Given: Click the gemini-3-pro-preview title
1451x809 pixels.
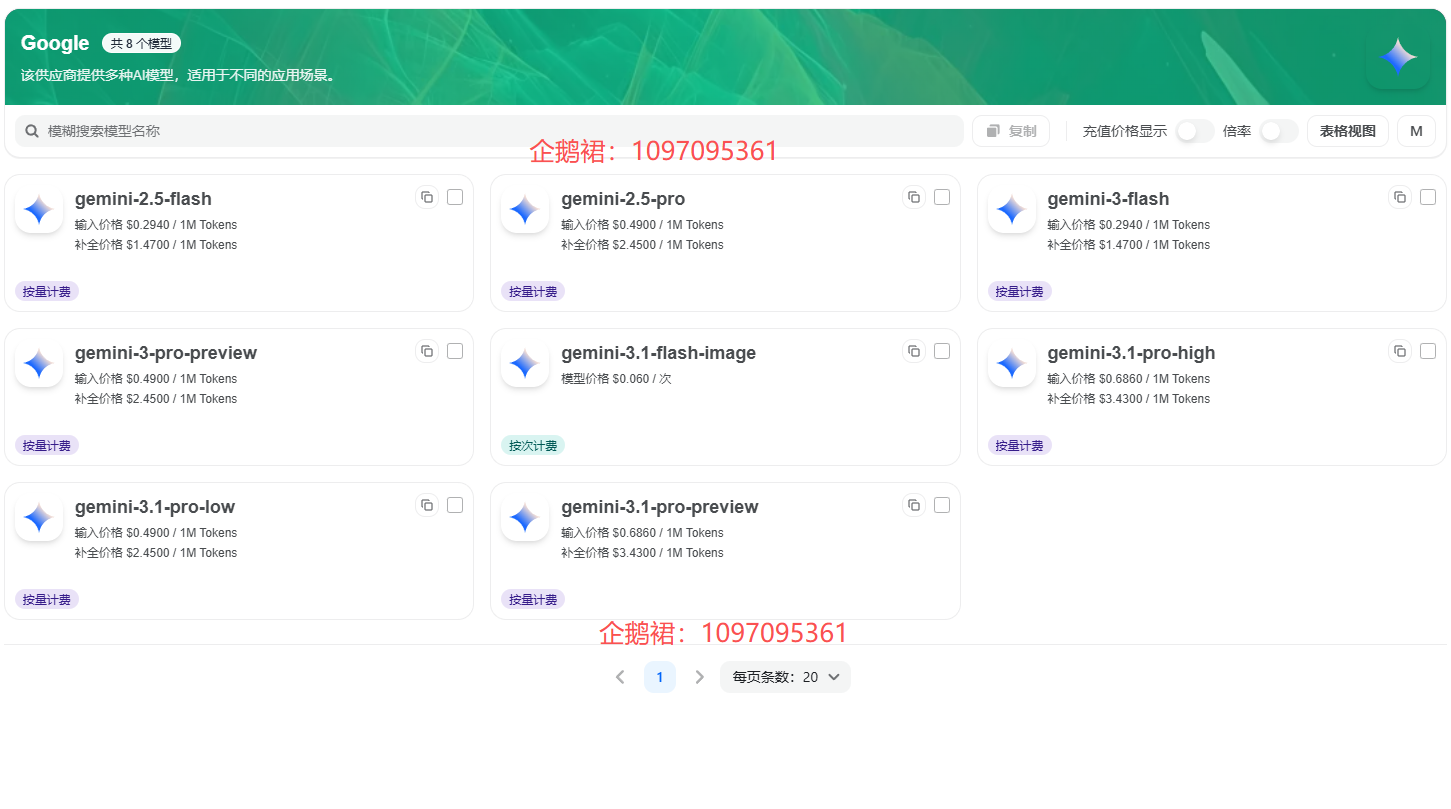Looking at the screenshot, I should pos(166,353).
